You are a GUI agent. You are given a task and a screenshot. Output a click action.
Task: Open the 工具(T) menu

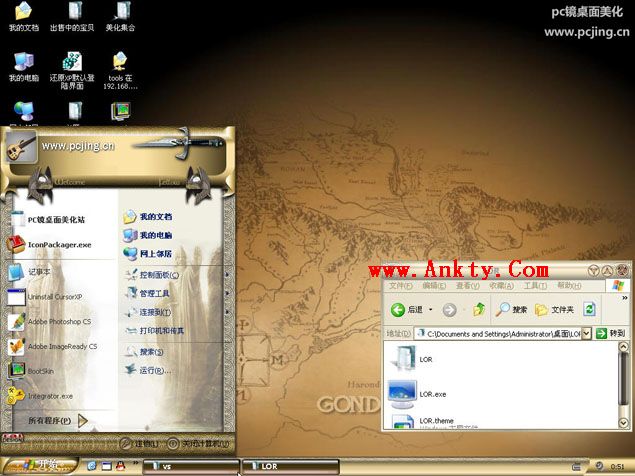pyautogui.click(x=535, y=286)
